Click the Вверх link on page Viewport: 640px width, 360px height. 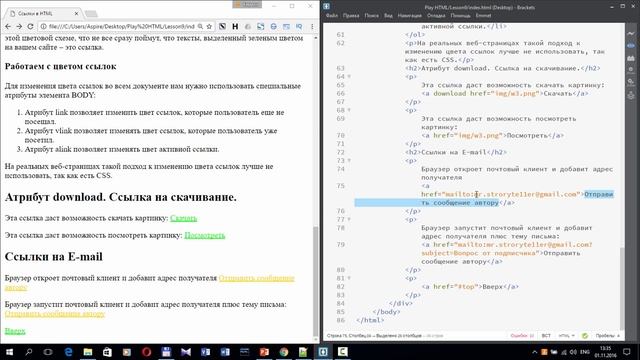(15, 331)
